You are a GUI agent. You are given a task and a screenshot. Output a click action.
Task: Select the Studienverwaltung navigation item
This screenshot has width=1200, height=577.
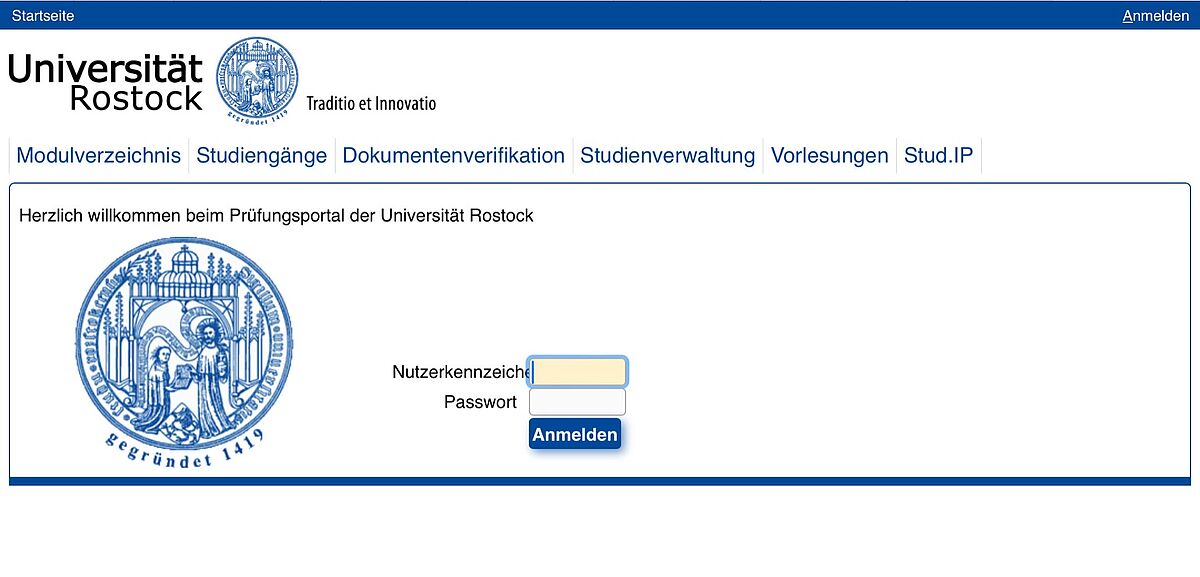point(668,156)
